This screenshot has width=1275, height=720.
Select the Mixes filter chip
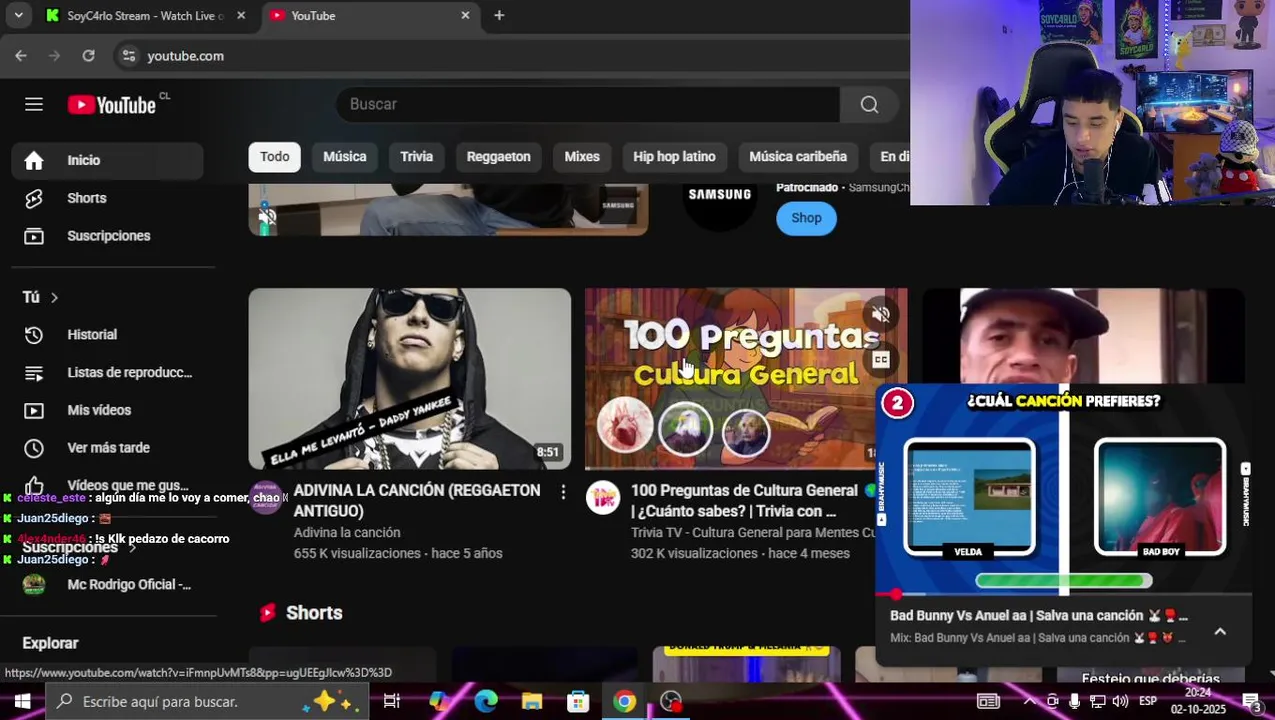pos(582,156)
